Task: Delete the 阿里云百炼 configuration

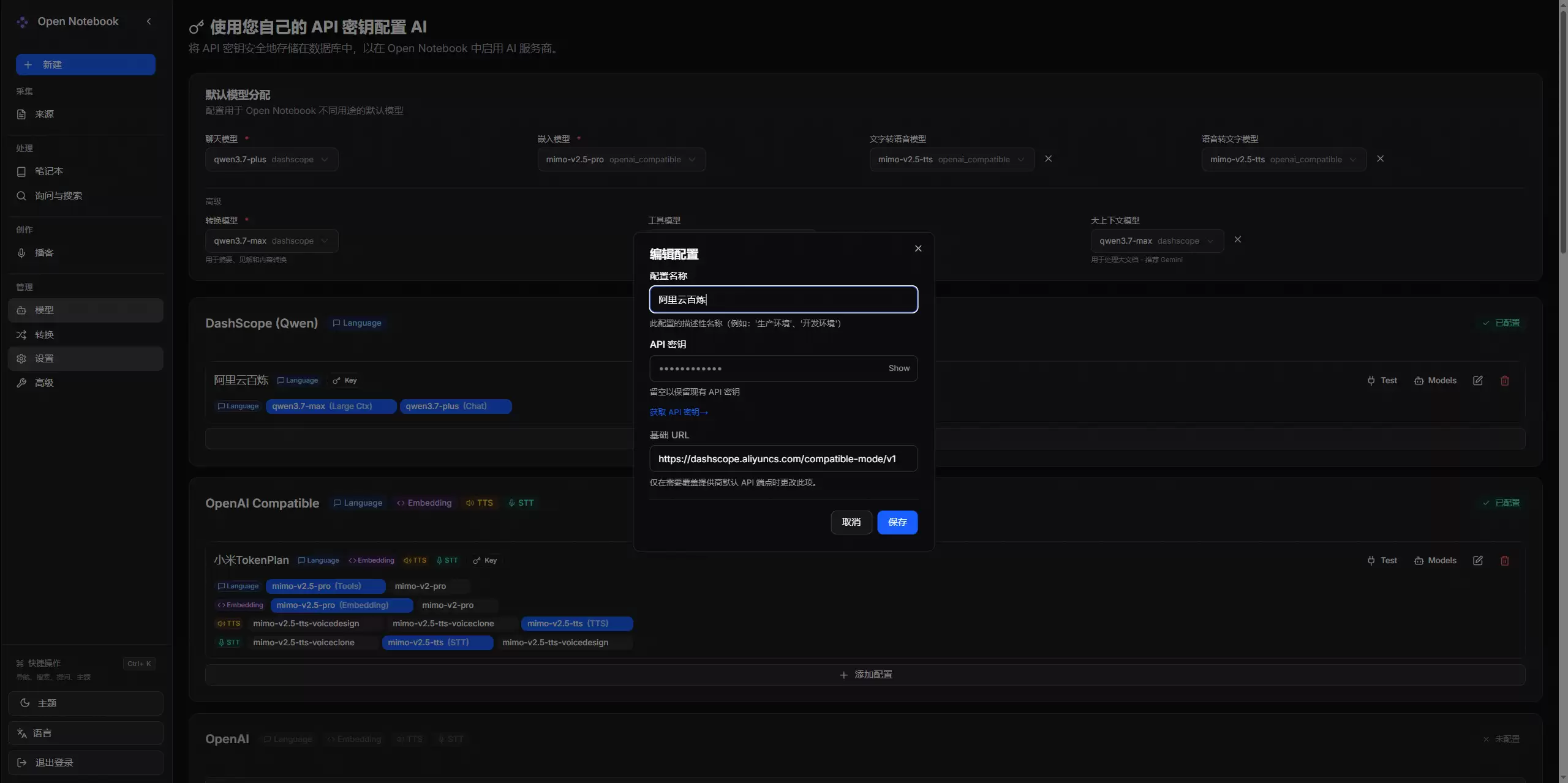Action: point(1505,381)
